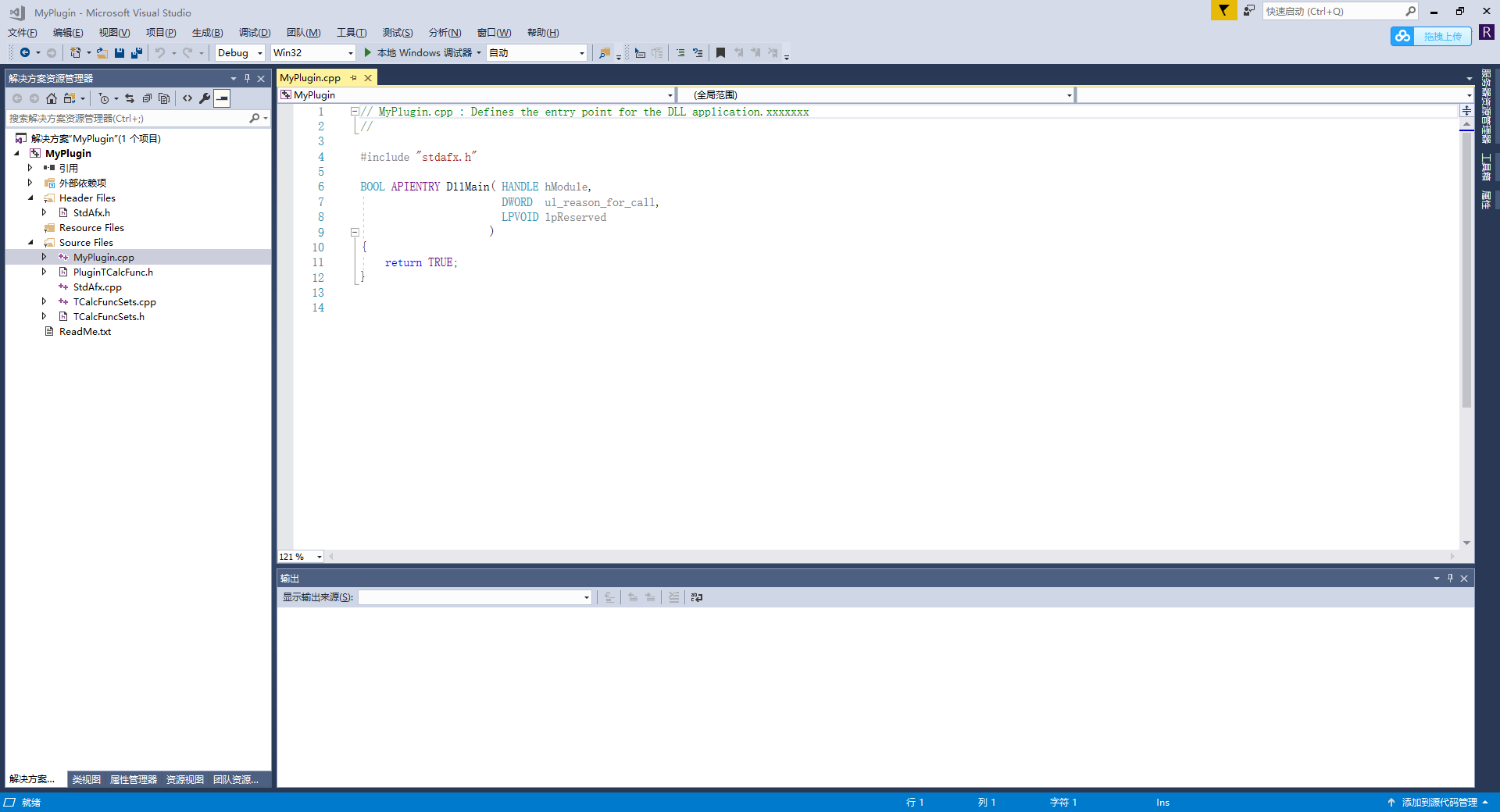Image resolution: width=1500 pixels, height=812 pixels.
Task: Collapse all nodes in Solution Explorer
Action: point(147,98)
